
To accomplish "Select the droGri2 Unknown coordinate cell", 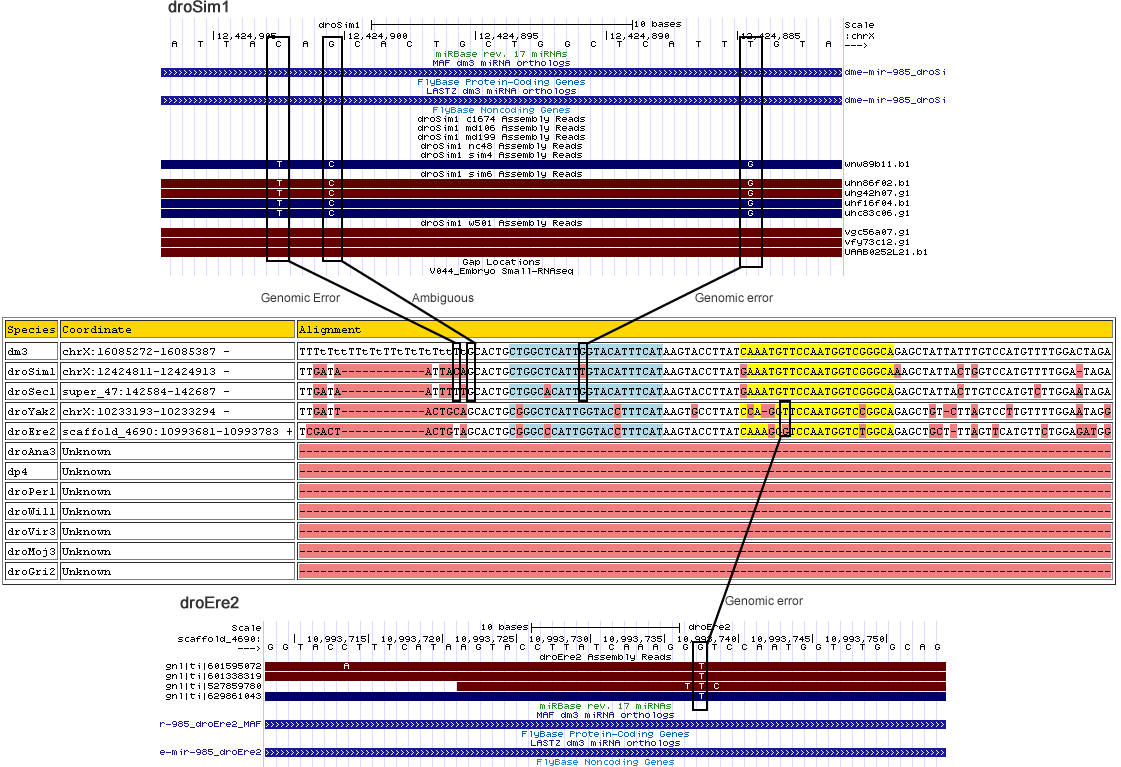I will (177, 571).
